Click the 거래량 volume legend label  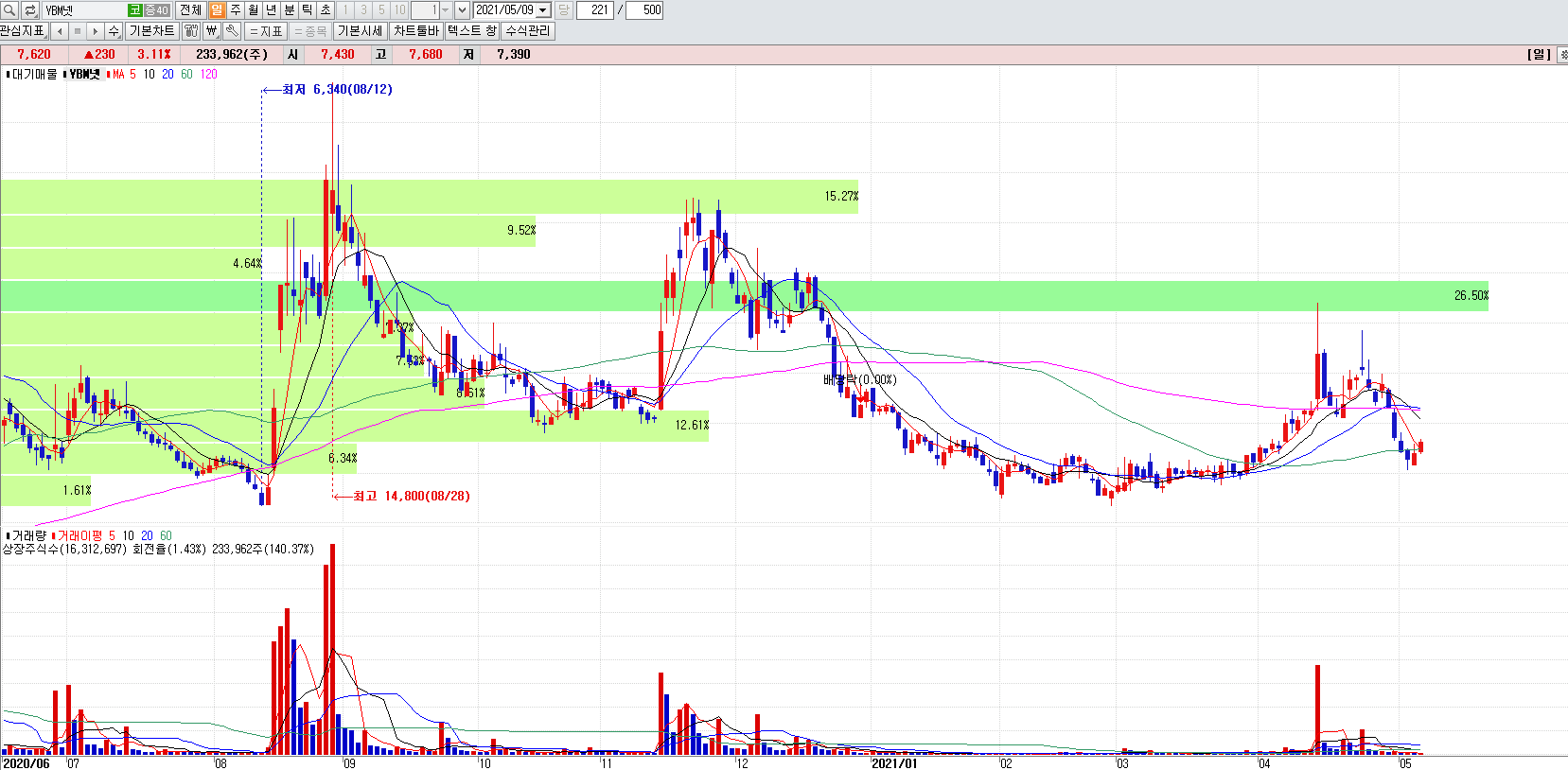(x=28, y=535)
